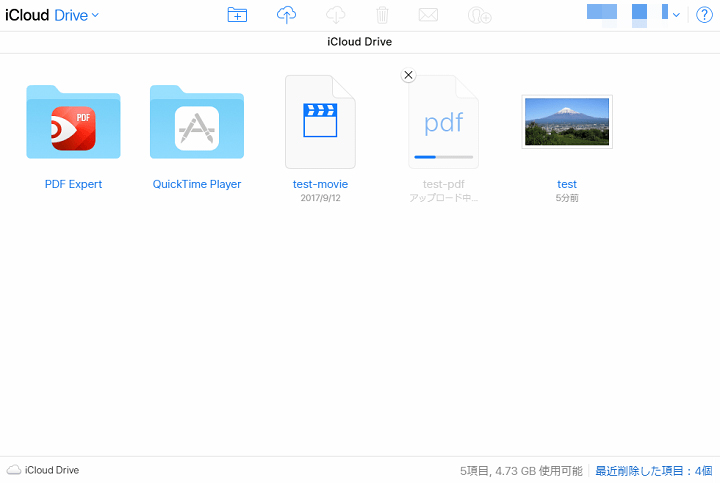This screenshot has height=483, width=720.
Task: Click the email envelope icon
Action: (428, 15)
